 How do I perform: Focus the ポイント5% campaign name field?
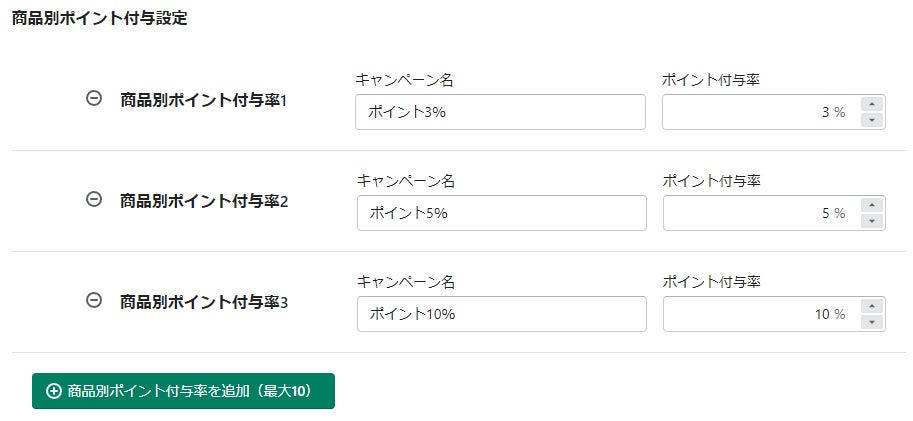500,213
